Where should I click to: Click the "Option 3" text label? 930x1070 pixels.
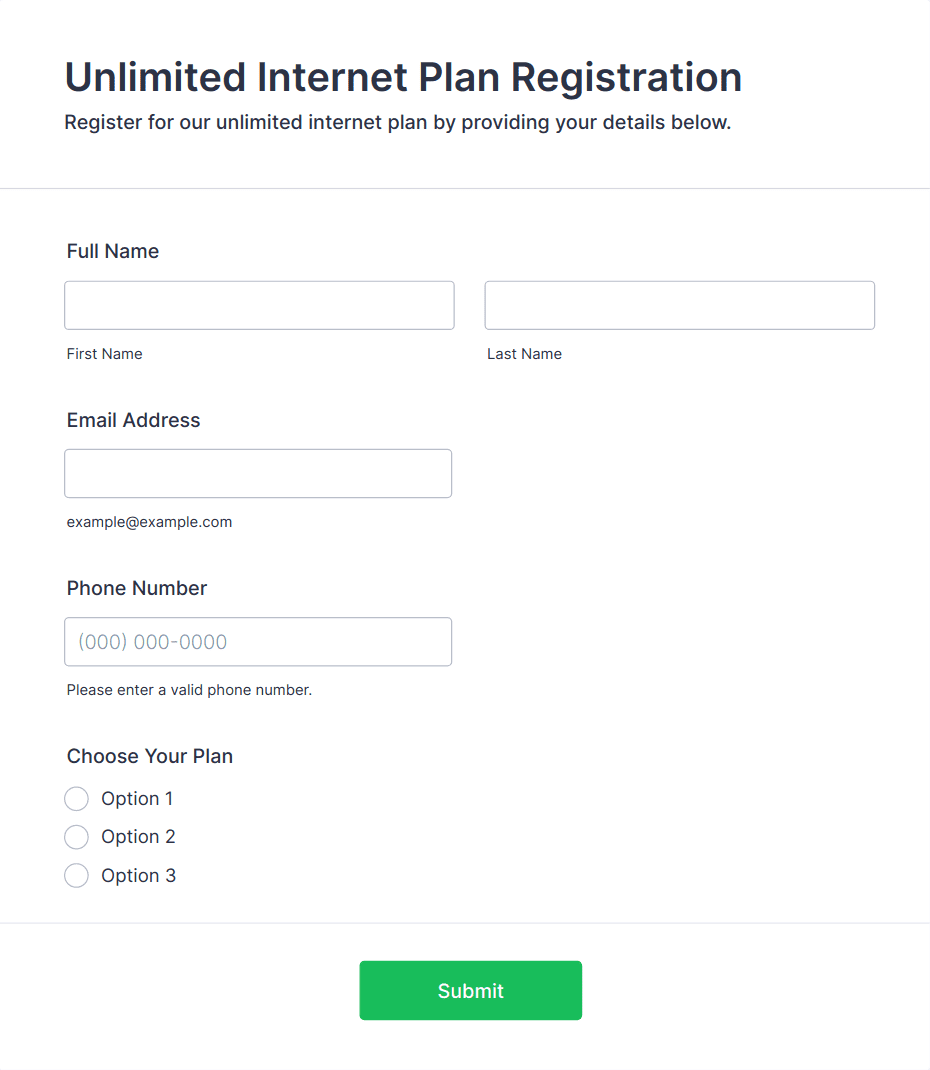[138, 876]
